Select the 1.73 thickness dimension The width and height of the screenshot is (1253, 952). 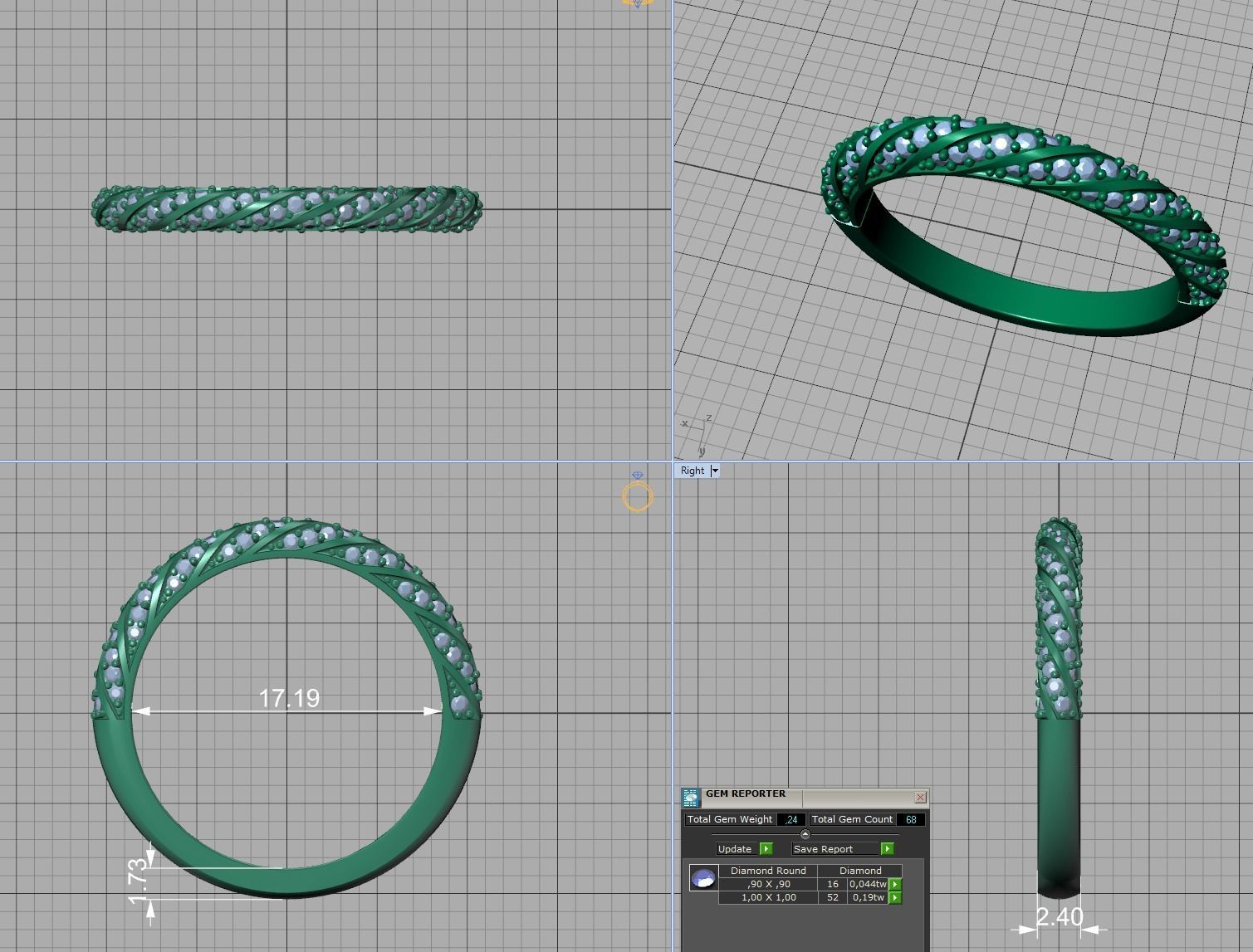[x=139, y=882]
